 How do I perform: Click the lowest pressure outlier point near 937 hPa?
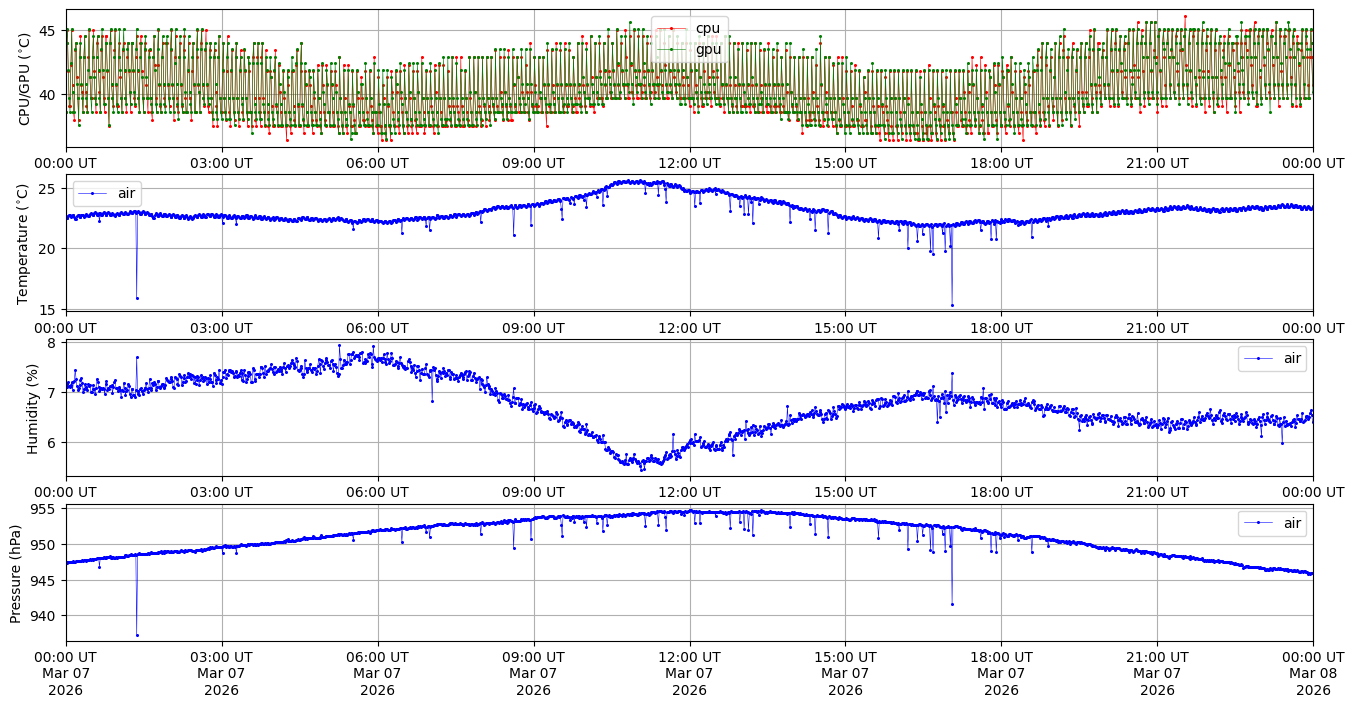coord(137,635)
